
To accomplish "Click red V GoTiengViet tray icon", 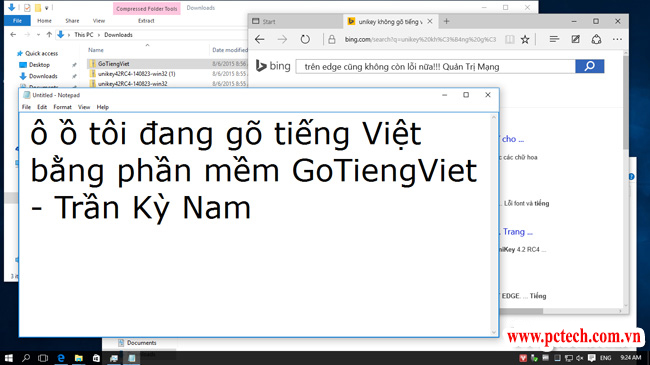I will 523,358.
